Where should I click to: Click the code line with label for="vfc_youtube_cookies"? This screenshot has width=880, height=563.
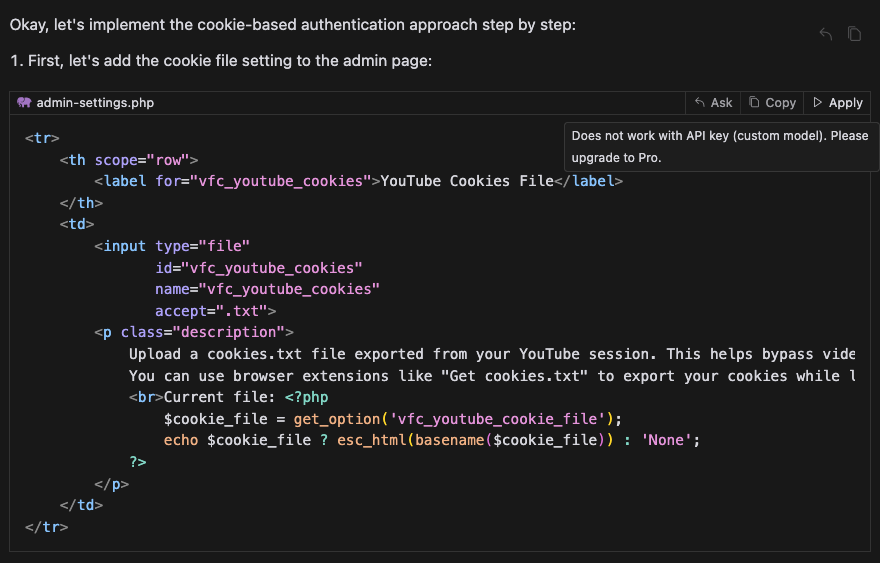[359, 181]
